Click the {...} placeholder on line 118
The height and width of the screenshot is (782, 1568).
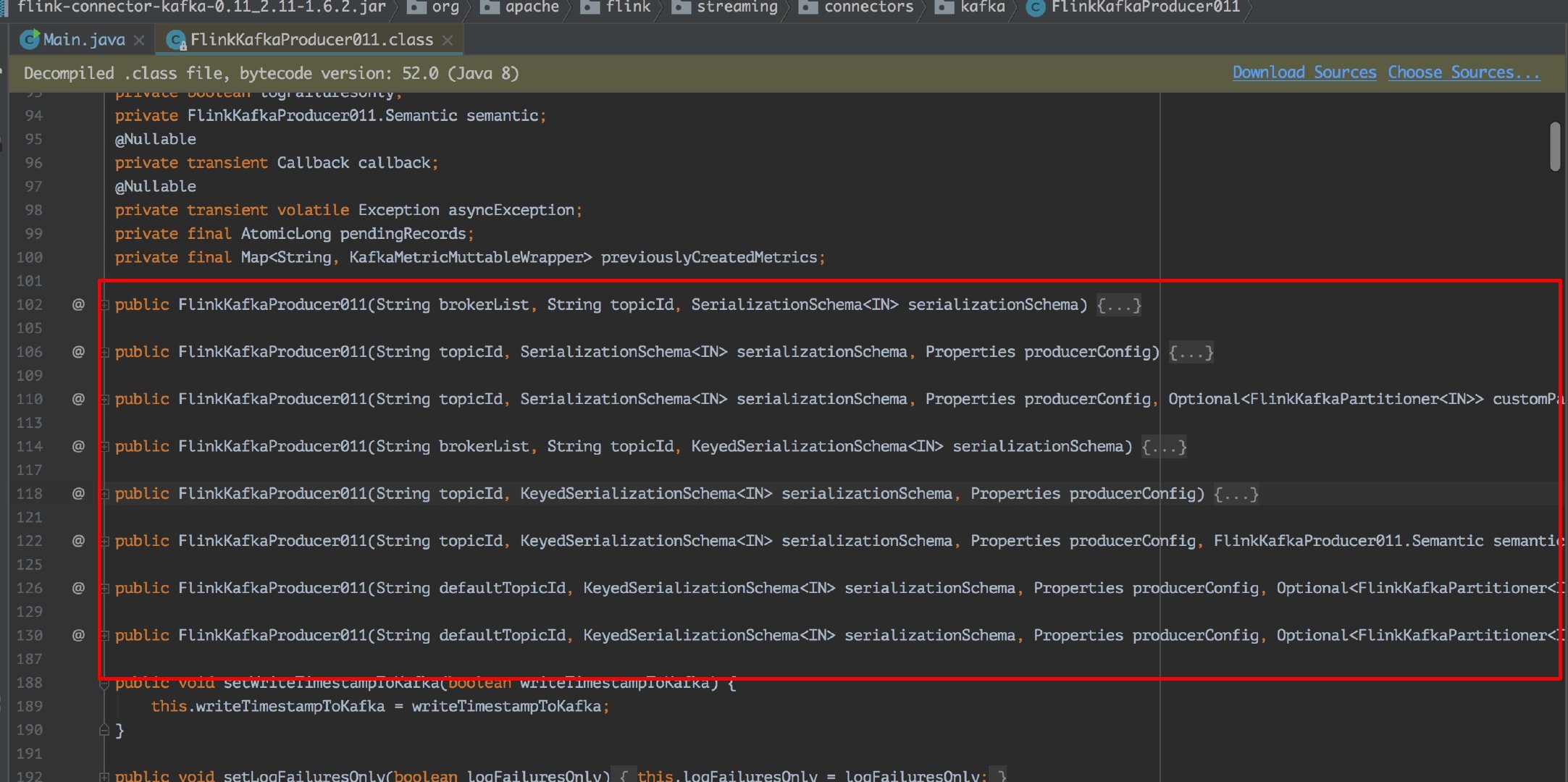click(x=1236, y=494)
